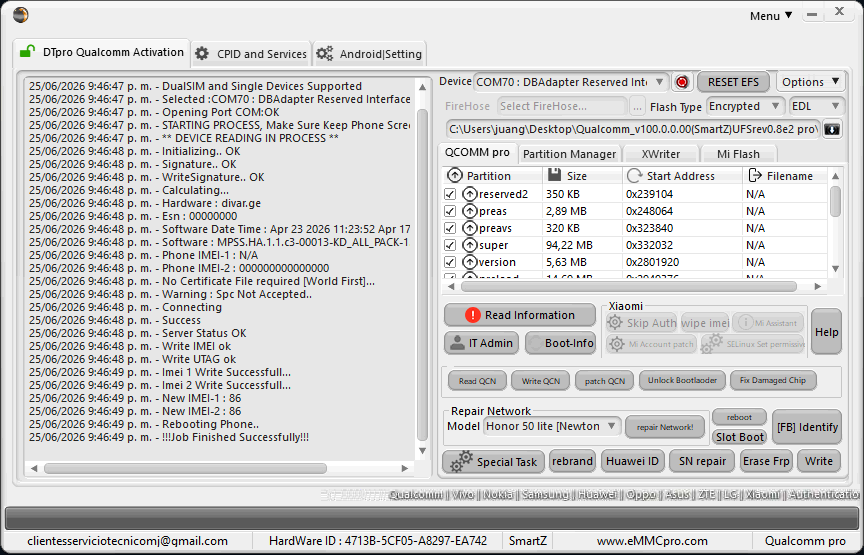Image resolution: width=864 pixels, height=555 pixels.
Task: Open the Mi Flash tab
Action: pyautogui.click(x=738, y=154)
